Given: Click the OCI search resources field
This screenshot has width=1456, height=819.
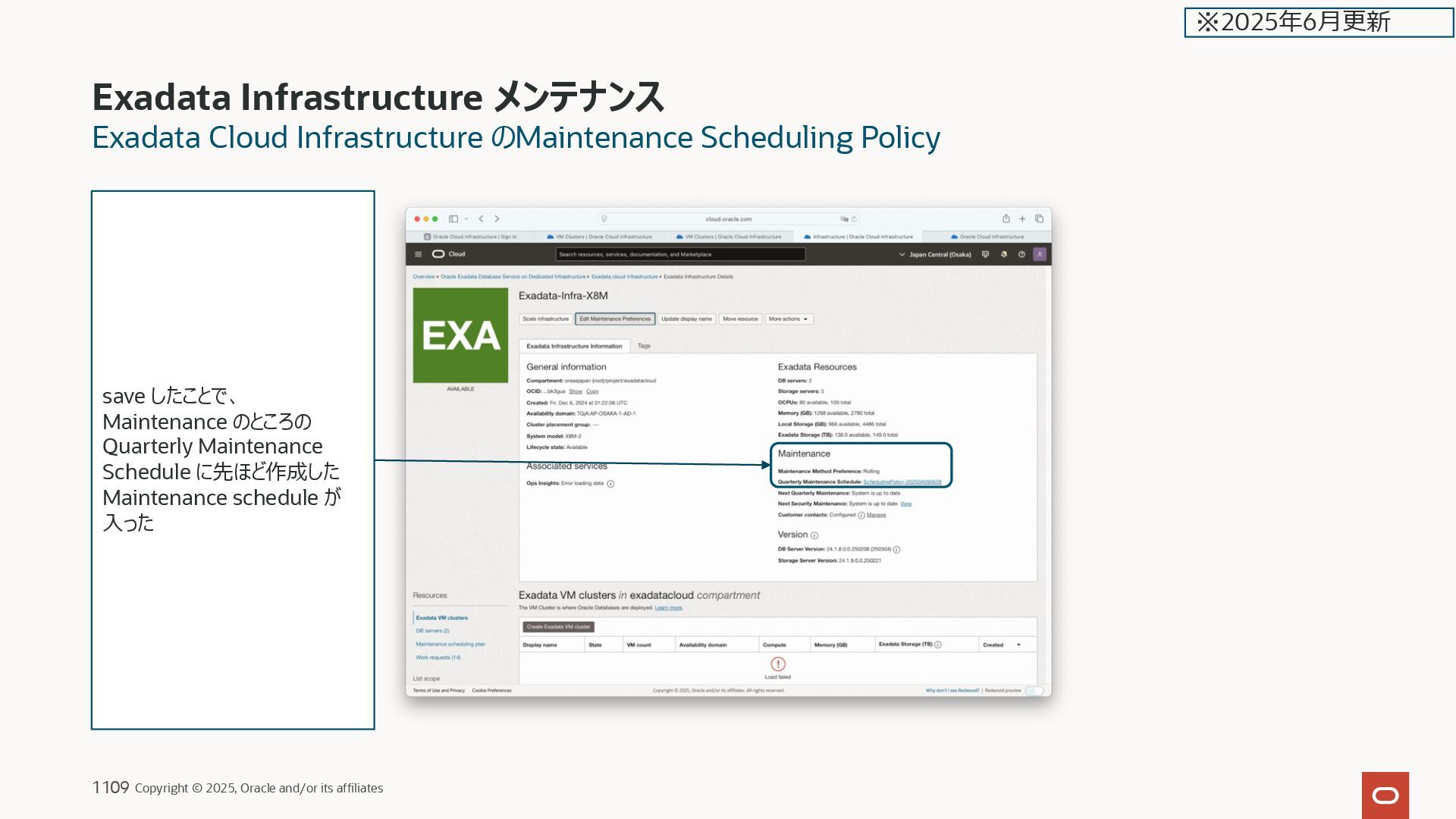Looking at the screenshot, I should 679,255.
